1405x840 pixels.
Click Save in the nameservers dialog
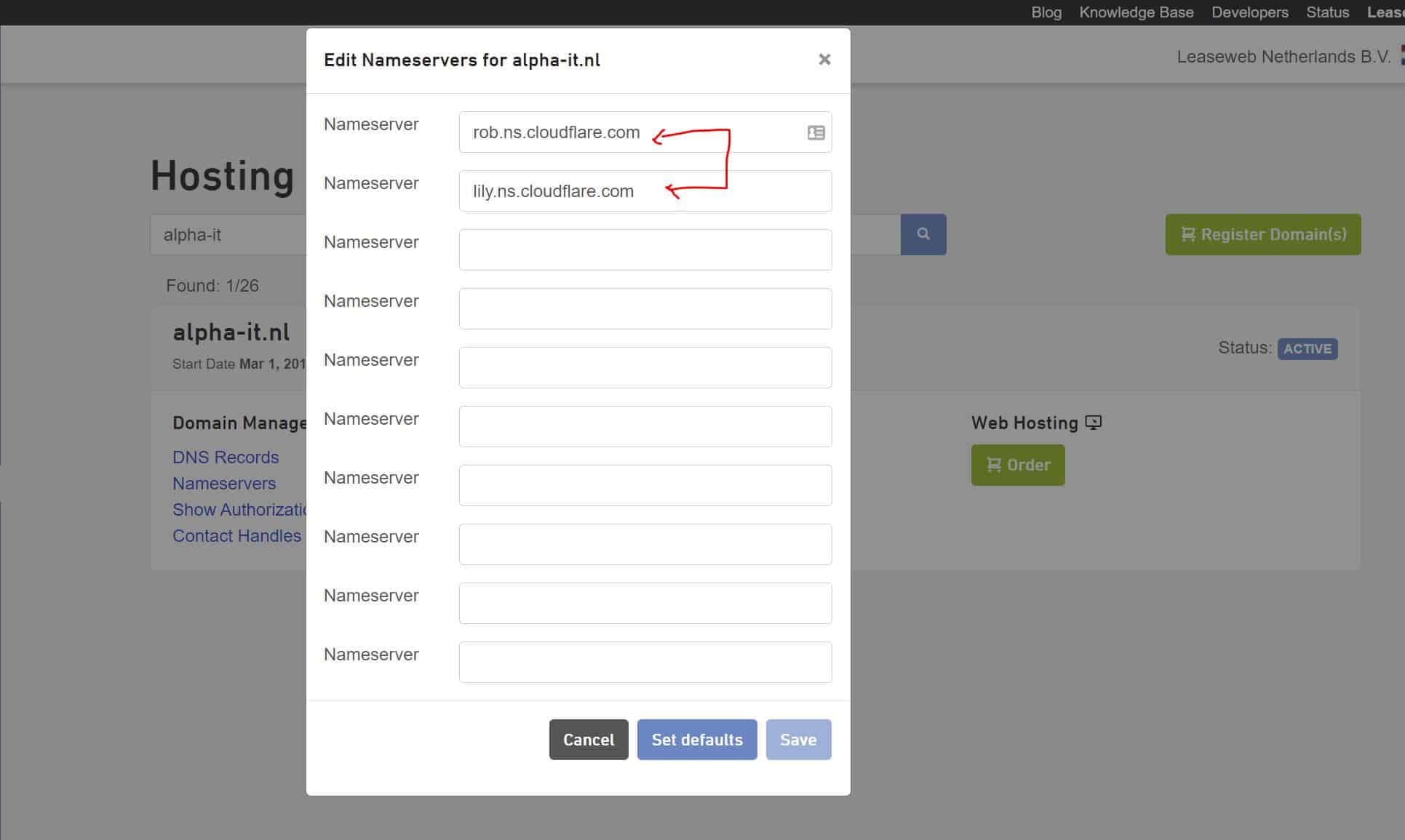[x=797, y=740]
